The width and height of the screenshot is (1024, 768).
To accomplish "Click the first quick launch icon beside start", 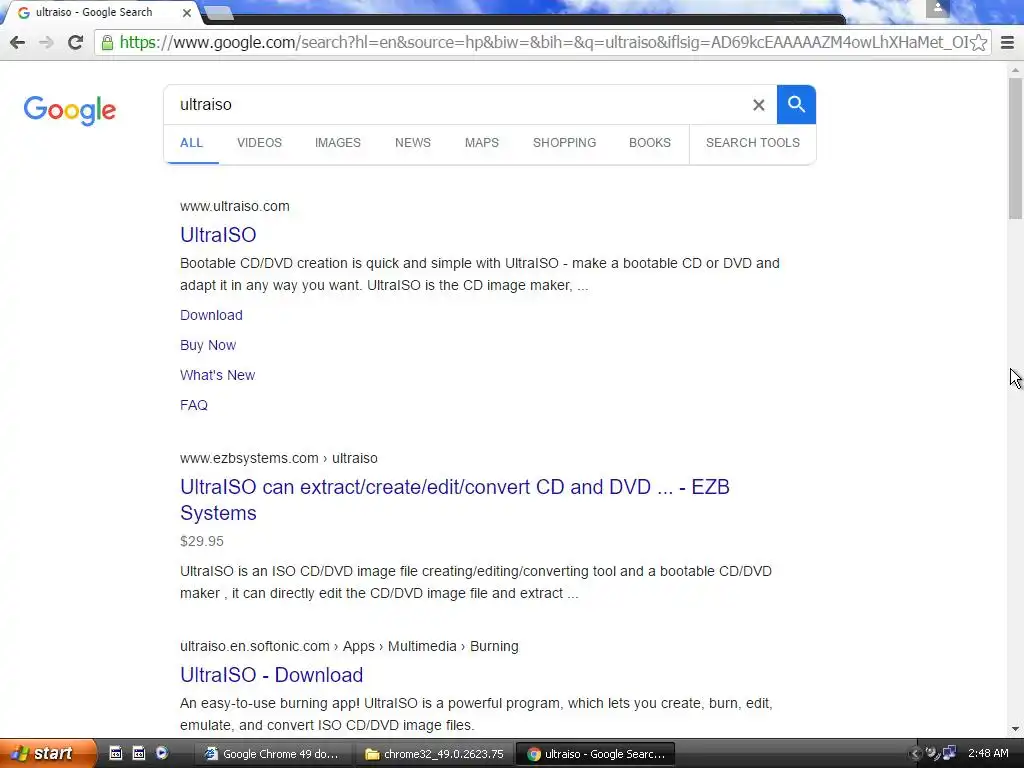I will click(116, 753).
